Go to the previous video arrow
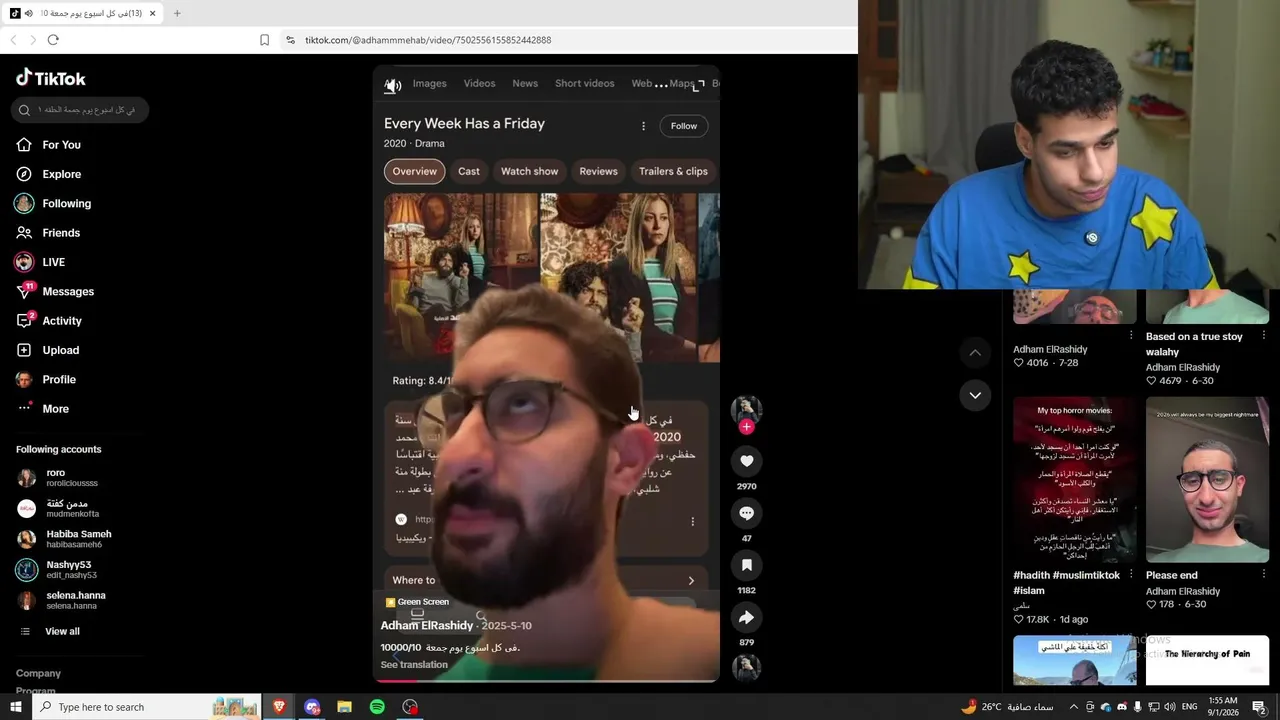 (975, 353)
